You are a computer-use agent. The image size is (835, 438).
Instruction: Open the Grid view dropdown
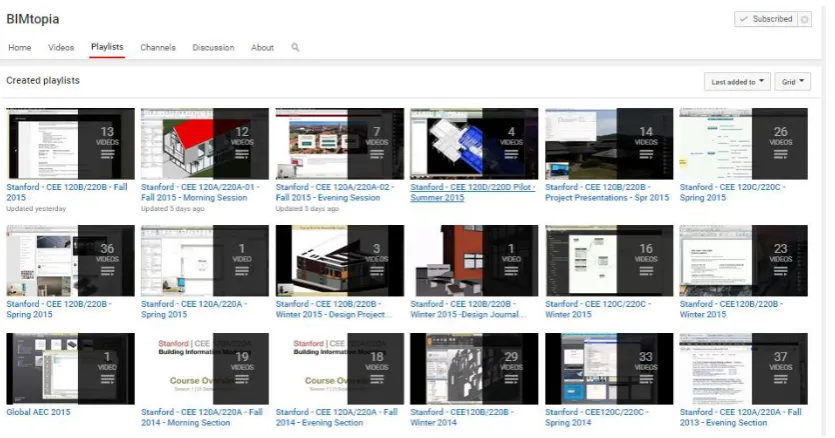tap(792, 82)
